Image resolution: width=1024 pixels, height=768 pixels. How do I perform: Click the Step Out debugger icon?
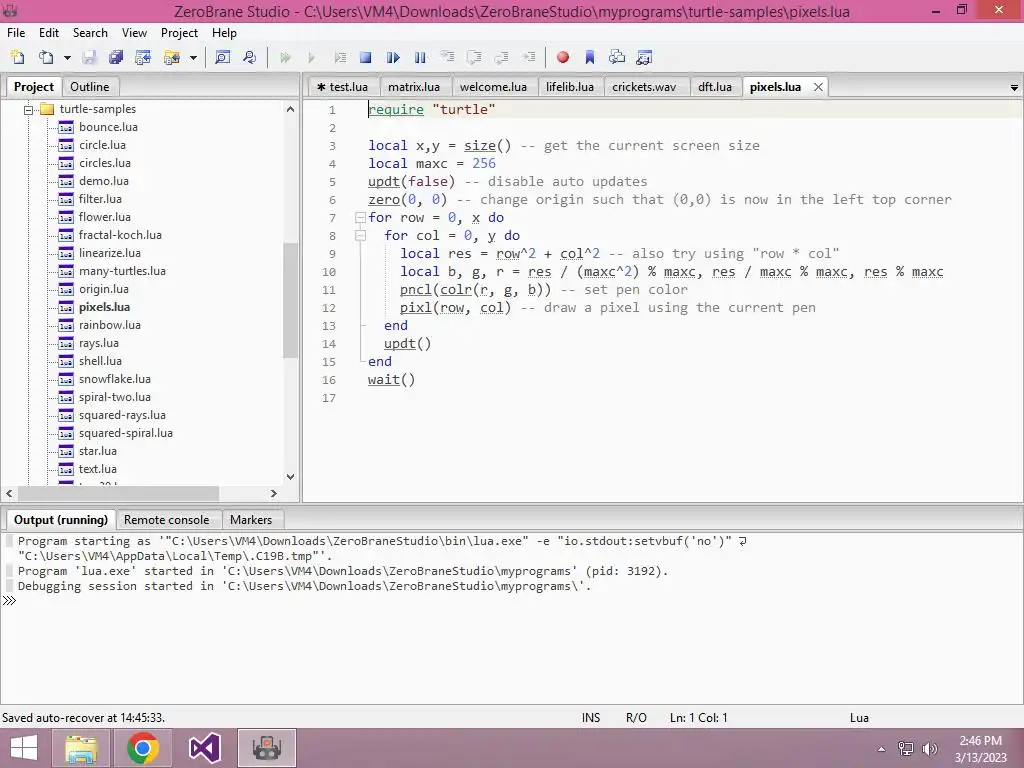(502, 57)
